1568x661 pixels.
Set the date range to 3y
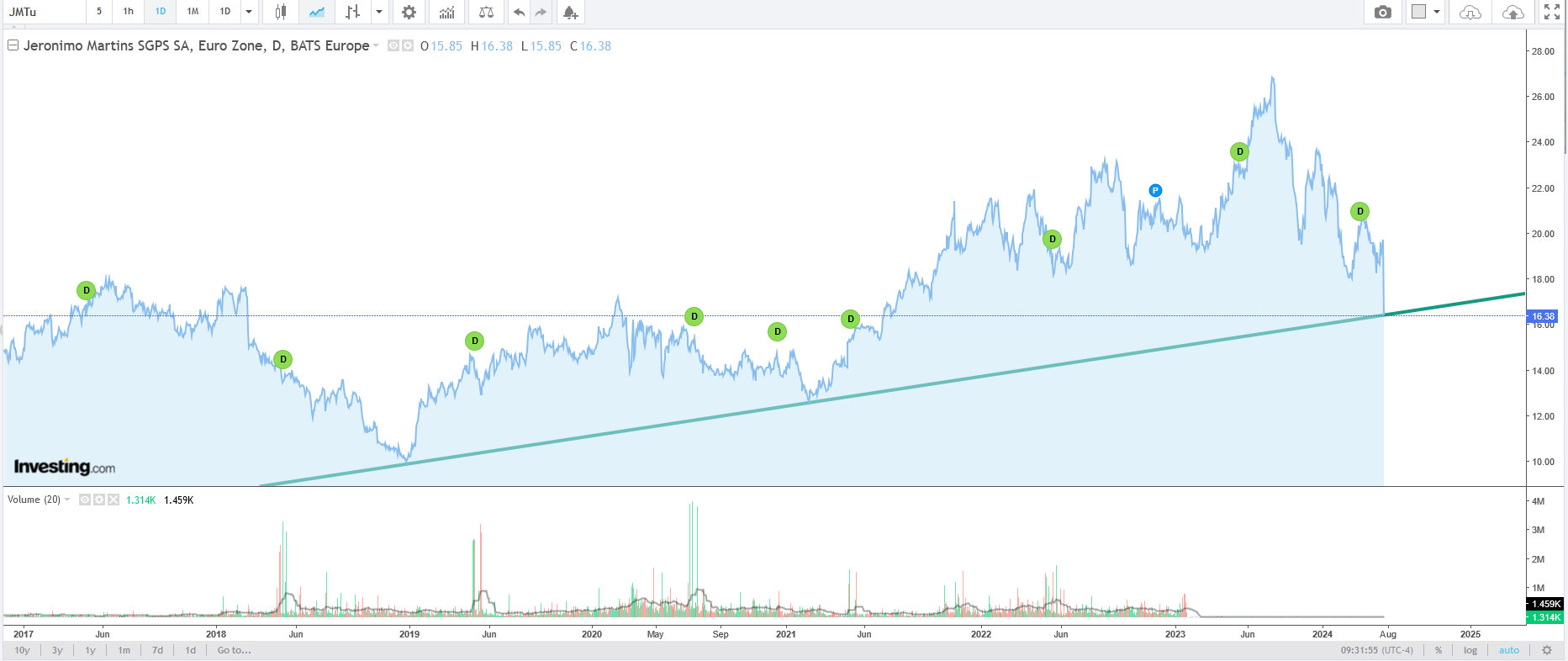tap(57, 650)
